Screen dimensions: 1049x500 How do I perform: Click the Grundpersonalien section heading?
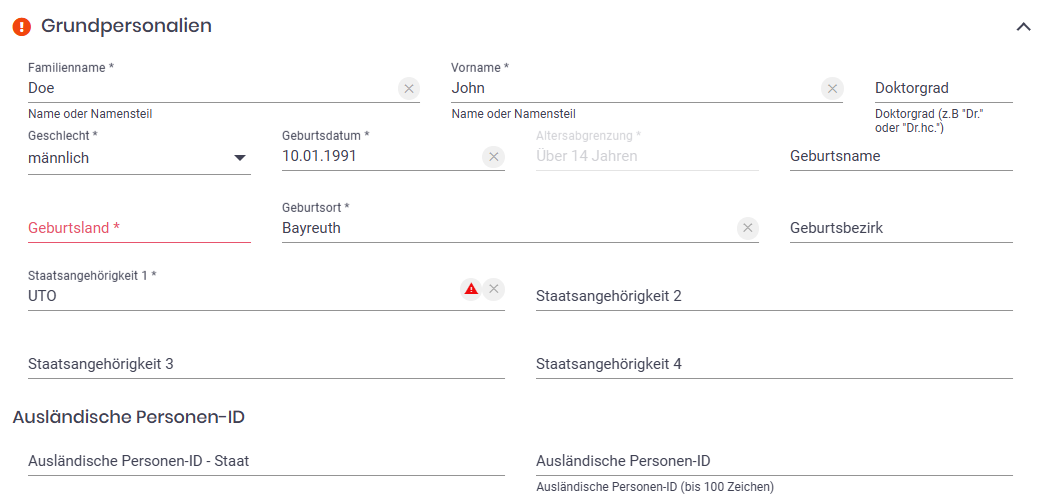[x=126, y=27]
